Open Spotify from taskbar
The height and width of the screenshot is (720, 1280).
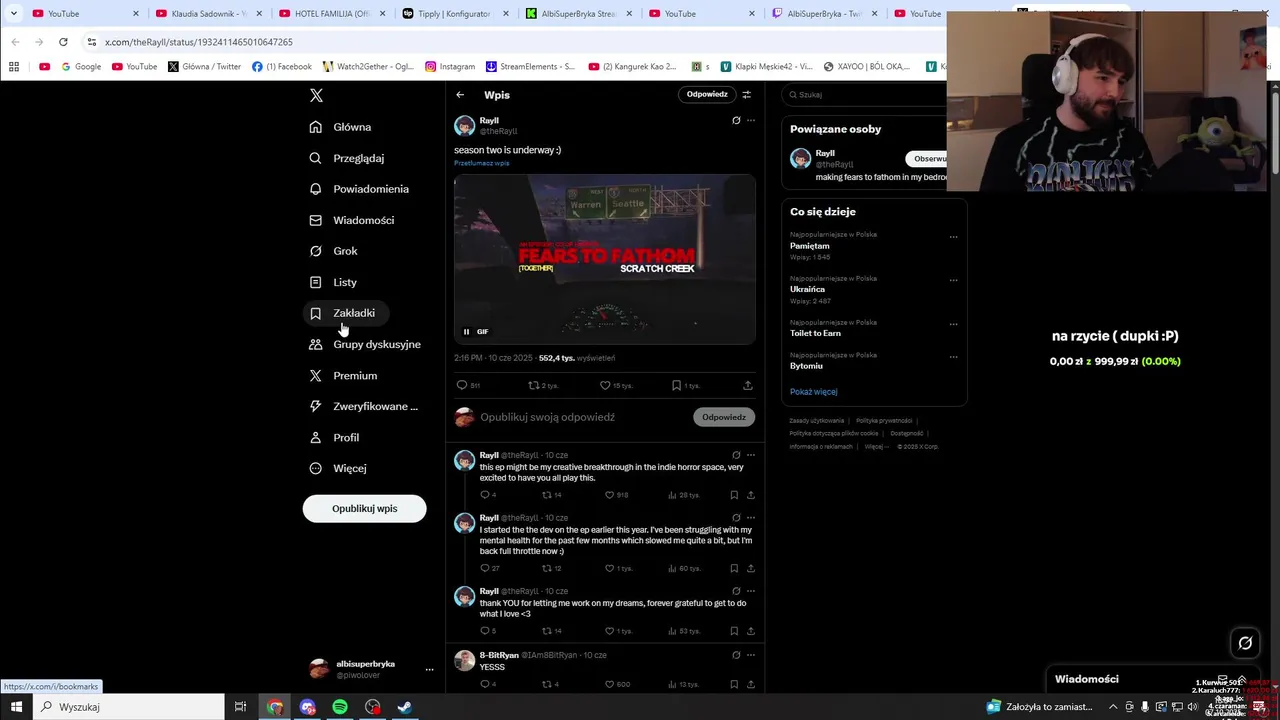point(340,707)
